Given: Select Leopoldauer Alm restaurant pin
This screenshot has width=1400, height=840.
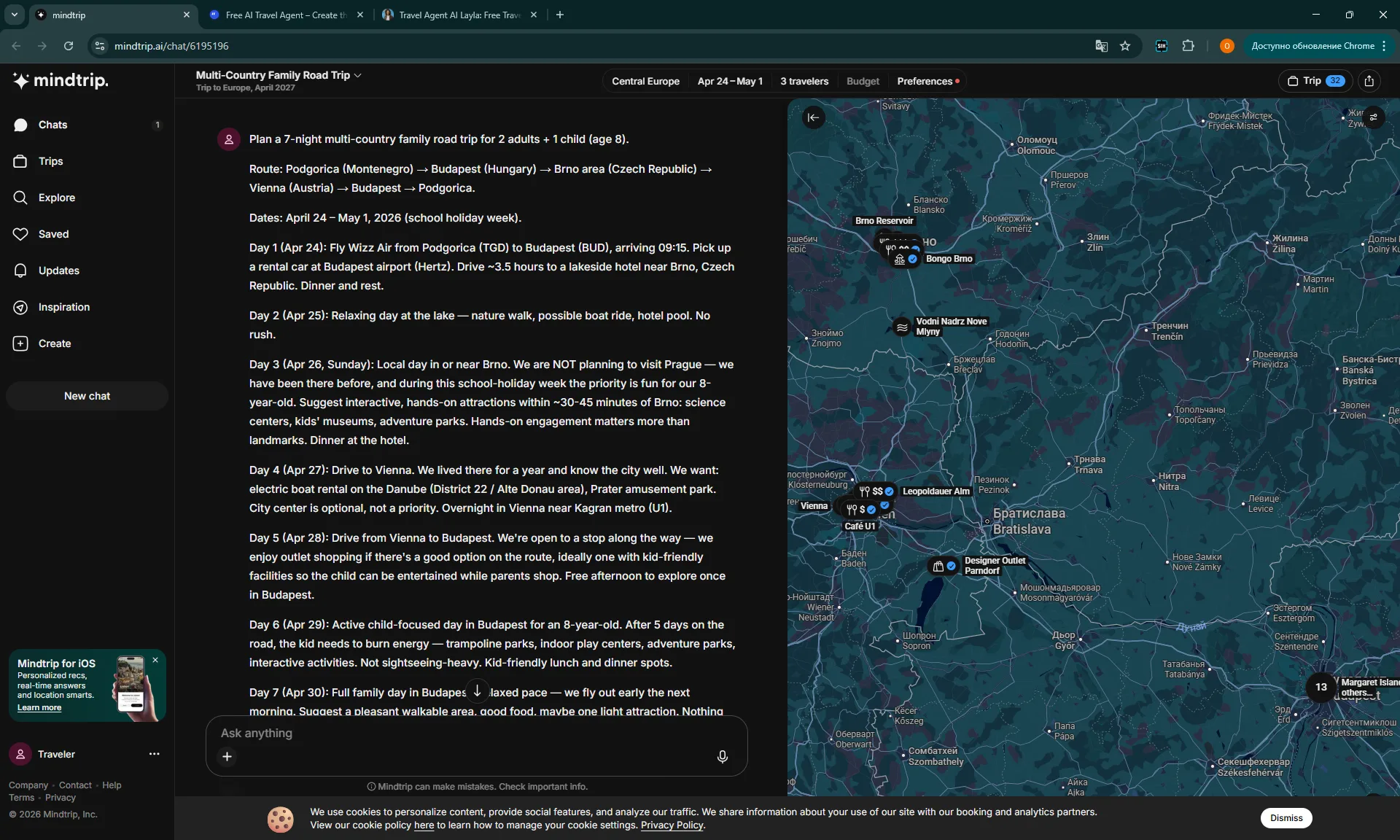Looking at the screenshot, I should 876,491.
